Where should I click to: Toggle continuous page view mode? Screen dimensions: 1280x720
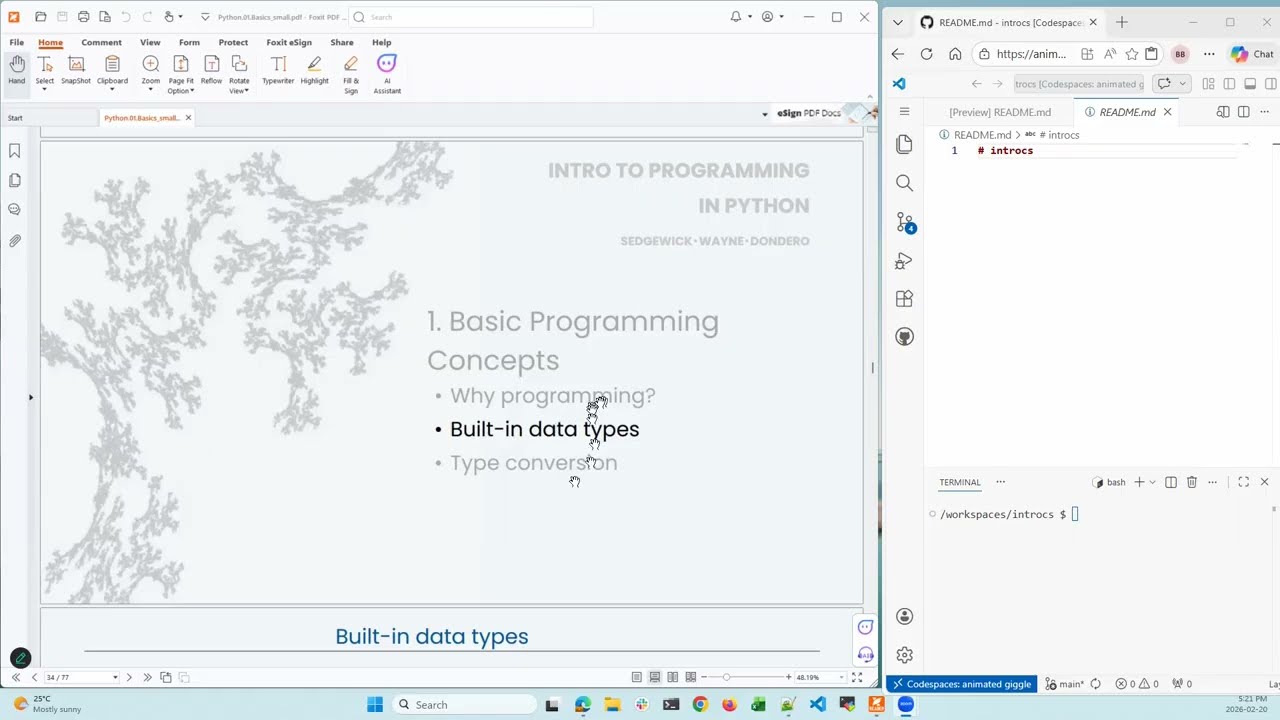(x=655, y=677)
